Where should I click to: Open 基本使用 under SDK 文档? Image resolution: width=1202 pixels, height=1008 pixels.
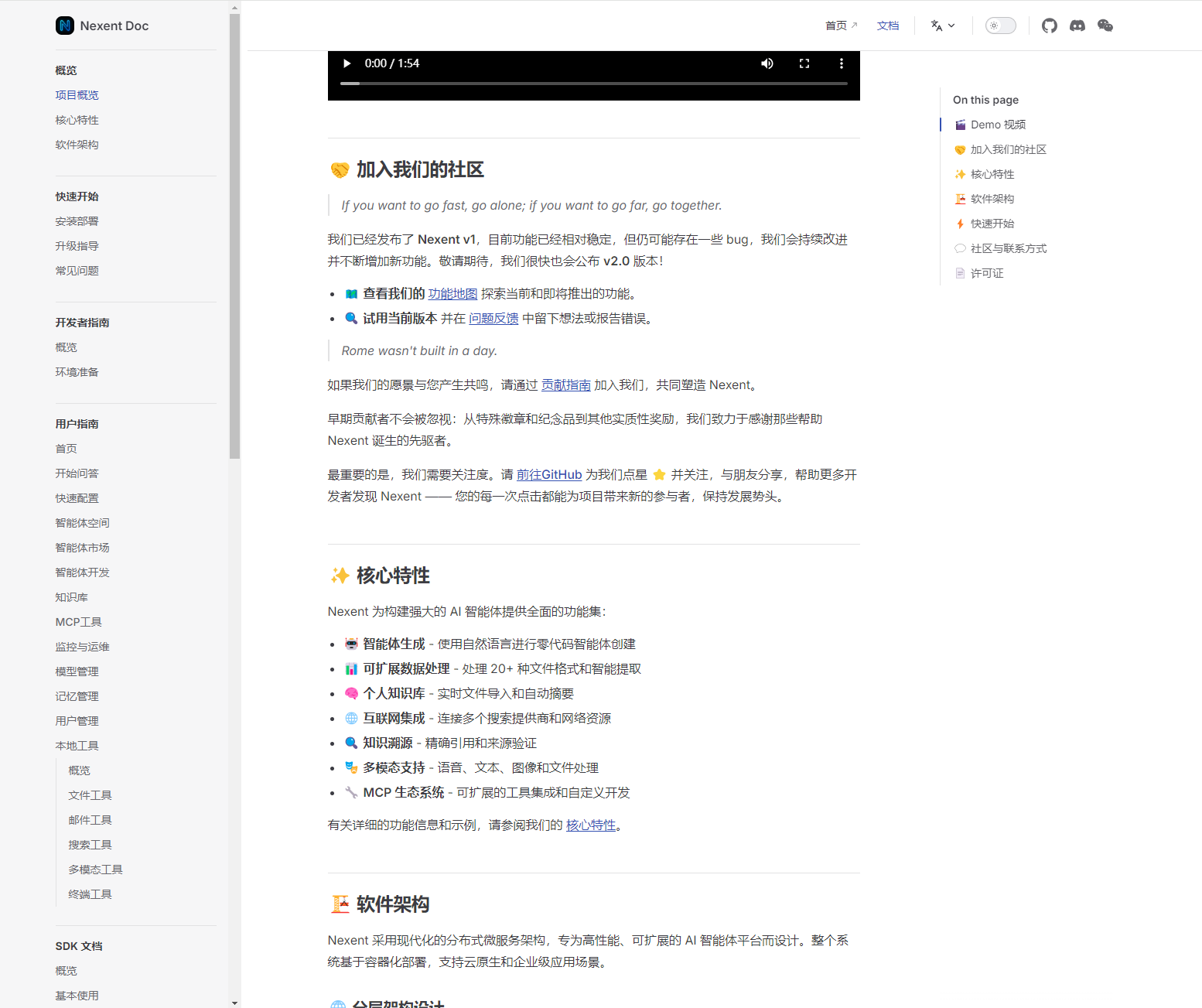[x=77, y=996]
